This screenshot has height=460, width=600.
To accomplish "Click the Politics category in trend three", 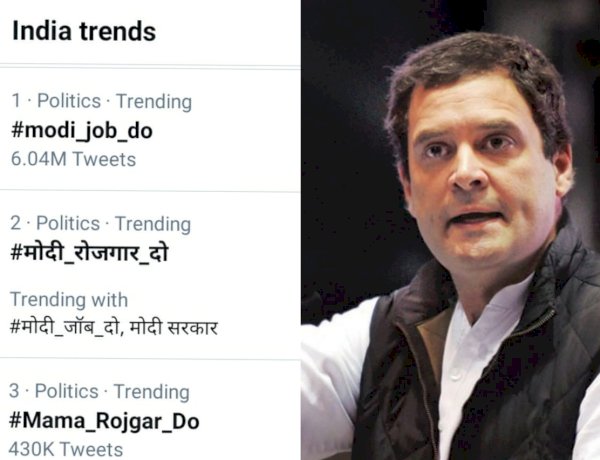I will click(x=67, y=391).
